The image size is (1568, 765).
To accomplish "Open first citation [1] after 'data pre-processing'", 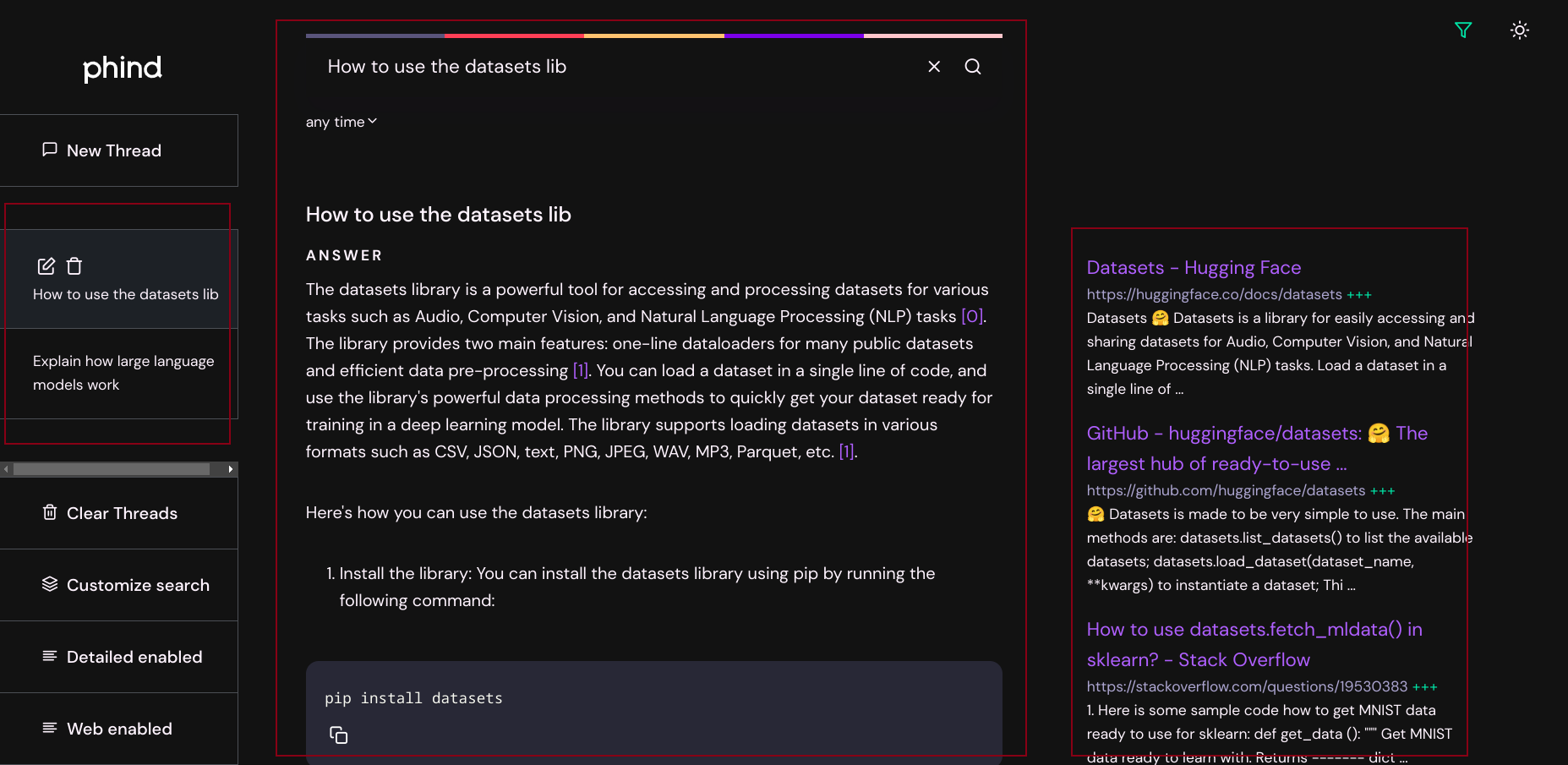I will tap(581, 370).
